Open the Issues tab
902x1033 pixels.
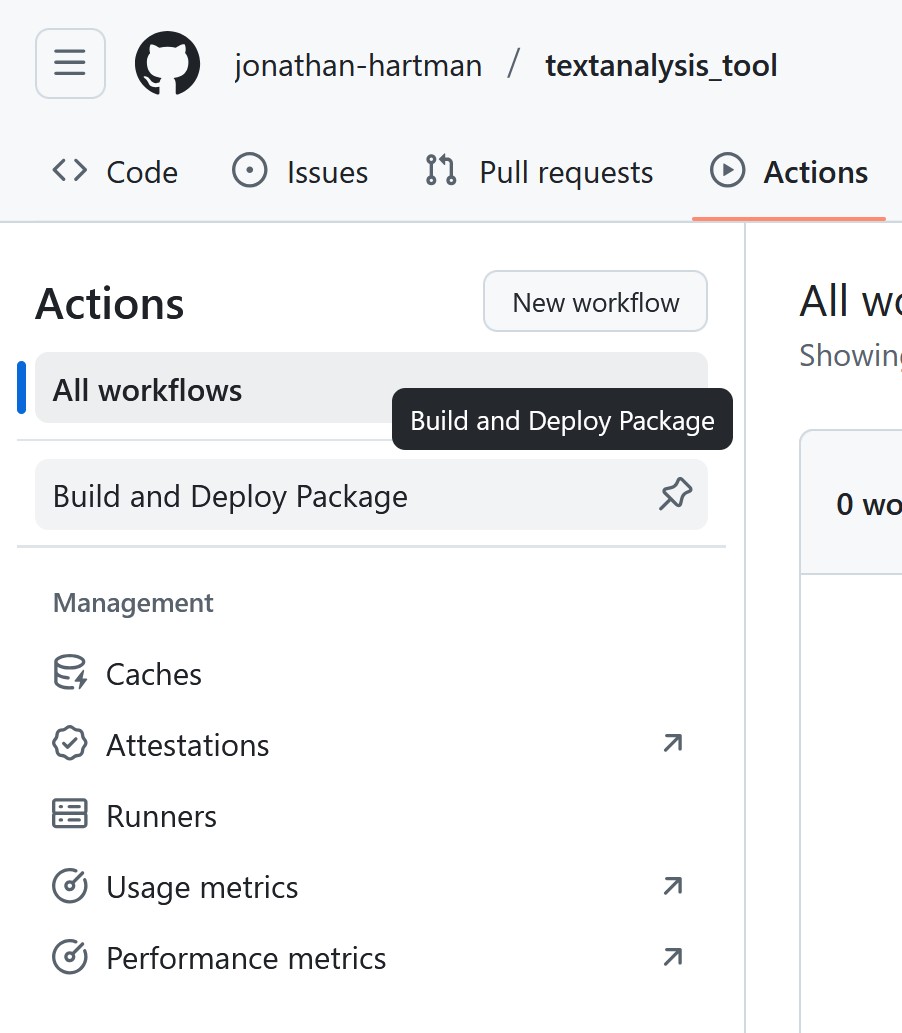300,172
